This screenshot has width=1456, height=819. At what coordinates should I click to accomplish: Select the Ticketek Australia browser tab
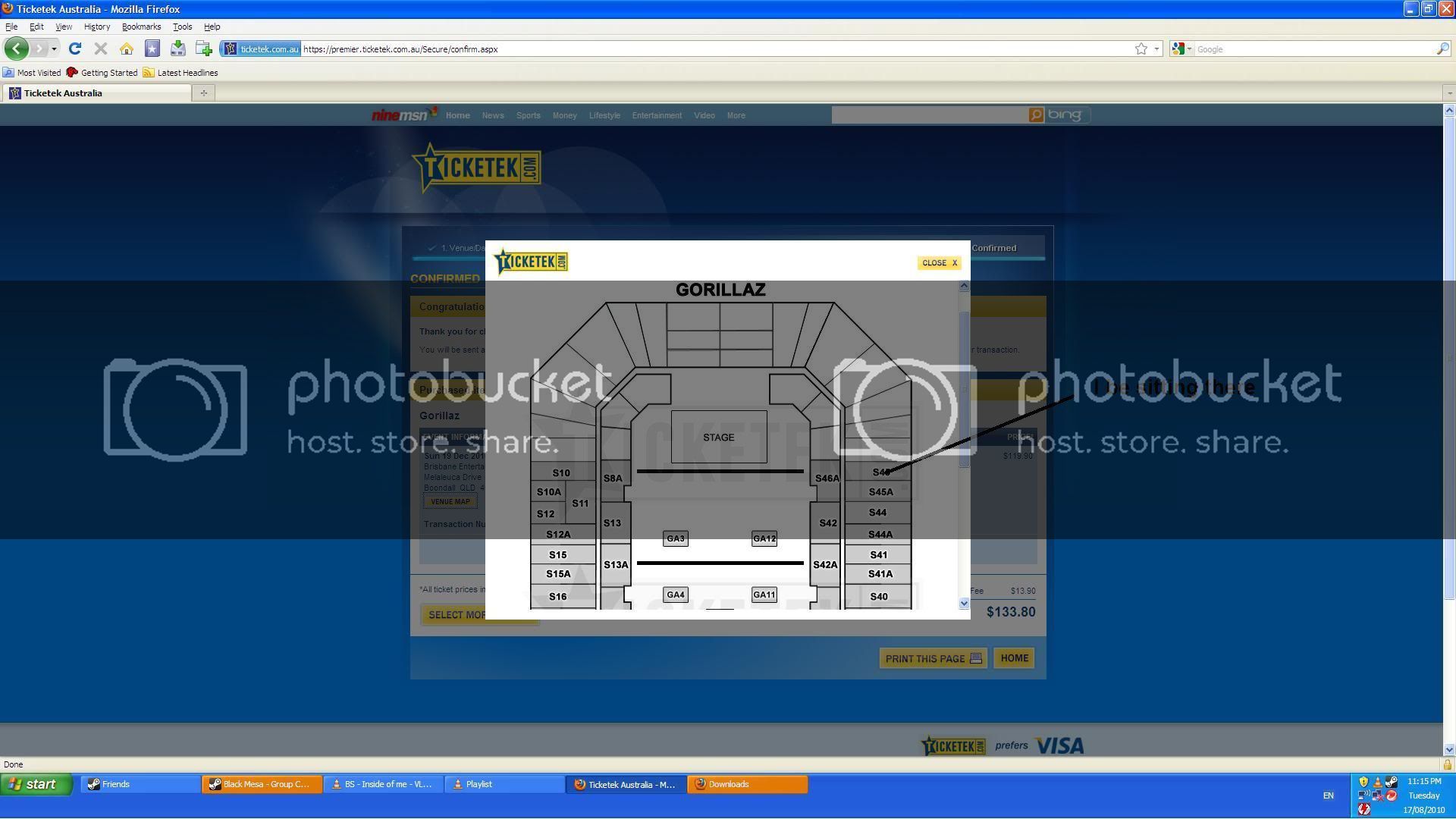click(96, 93)
